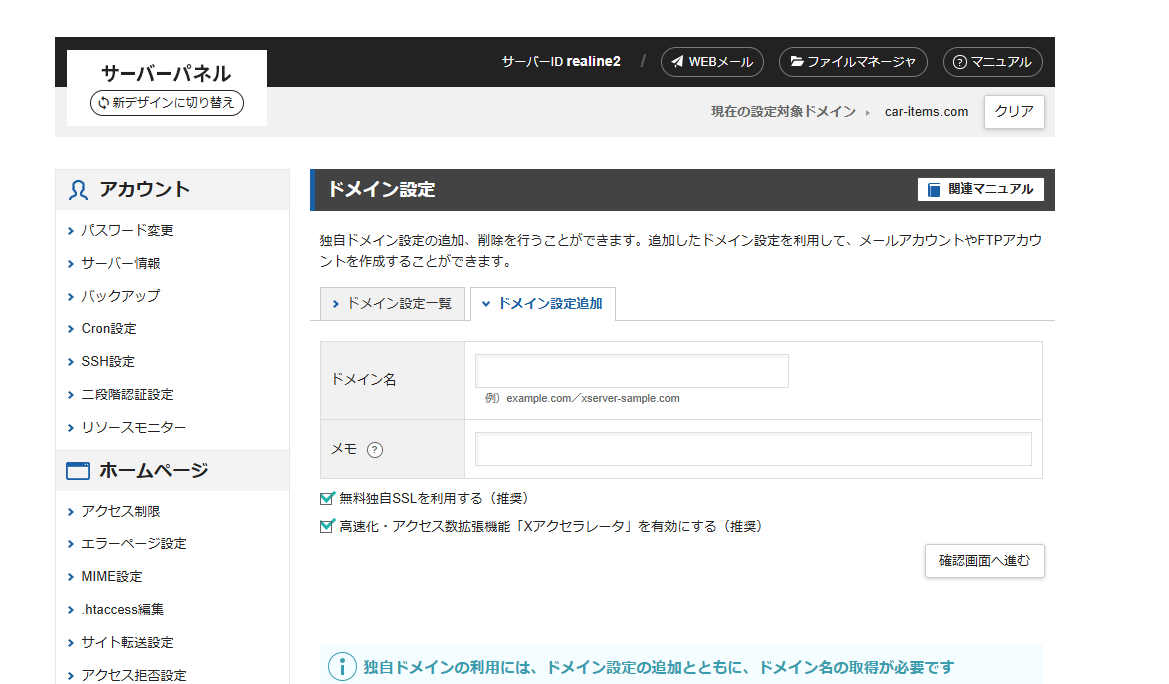Toggle the Xアクセラレータ enable checkbox
The height and width of the screenshot is (684, 1169).
tap(326, 526)
